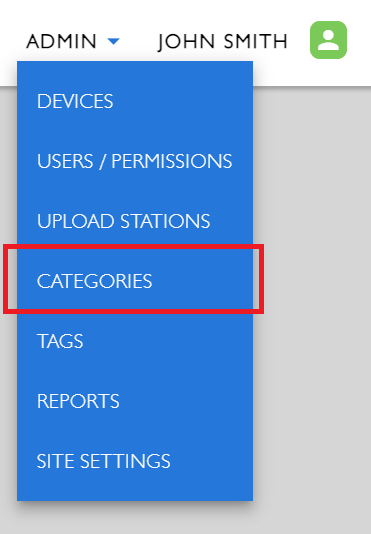
Task: Select Reports in the dropdown list
Action: (x=135, y=401)
